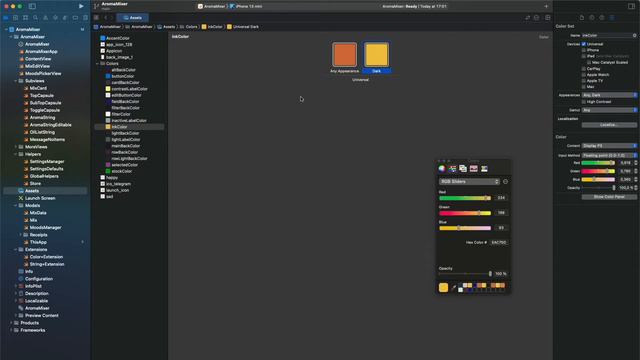The width and height of the screenshot is (640, 360).
Task: Select selectedColor in the asset list
Action: pos(124,165)
